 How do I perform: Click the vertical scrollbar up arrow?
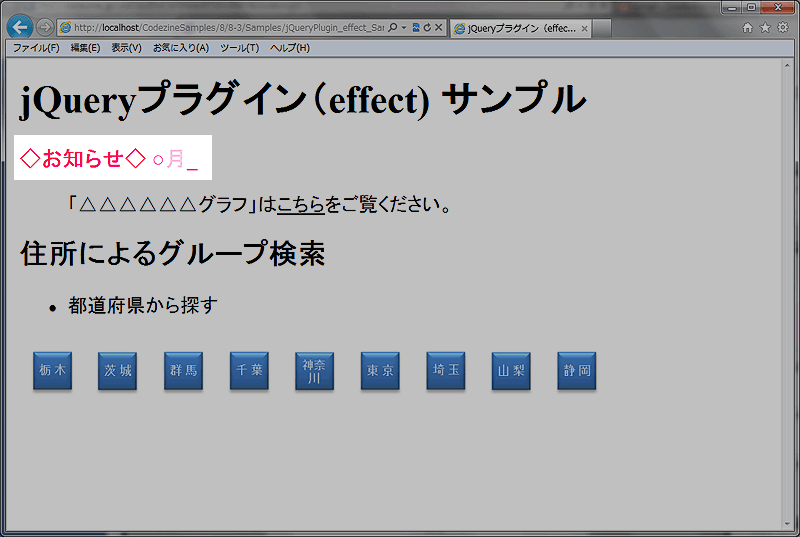(x=787, y=65)
